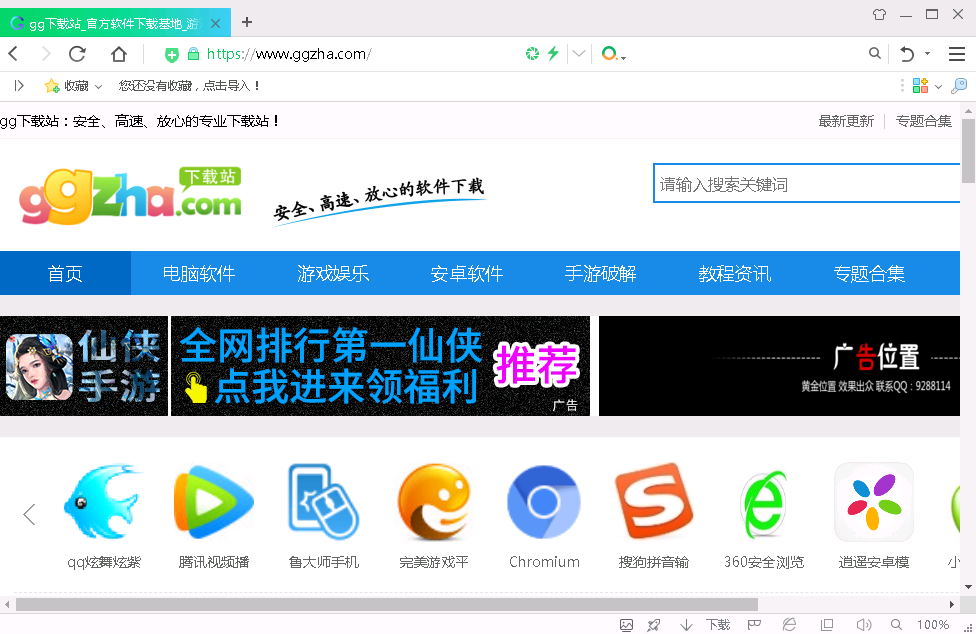Click the import favorites hint link
This screenshot has width=976, height=634.
tap(189, 85)
